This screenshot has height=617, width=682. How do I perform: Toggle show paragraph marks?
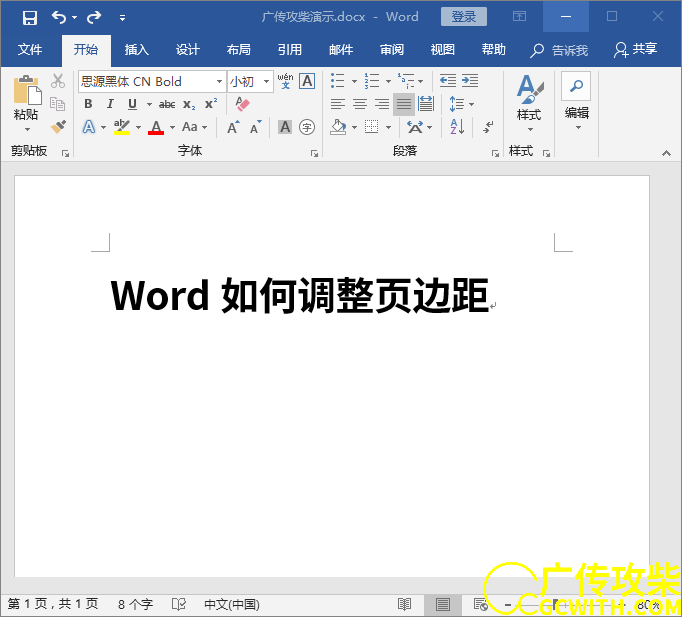(x=488, y=127)
